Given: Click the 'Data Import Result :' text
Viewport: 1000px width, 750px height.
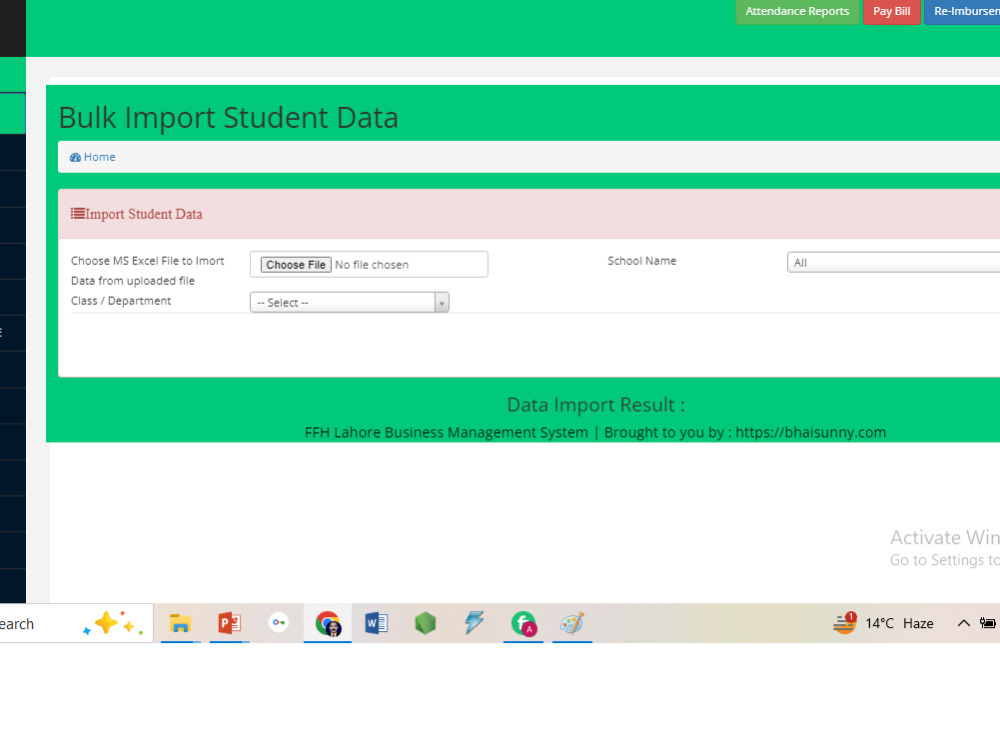Looking at the screenshot, I should pyautogui.click(x=596, y=405).
